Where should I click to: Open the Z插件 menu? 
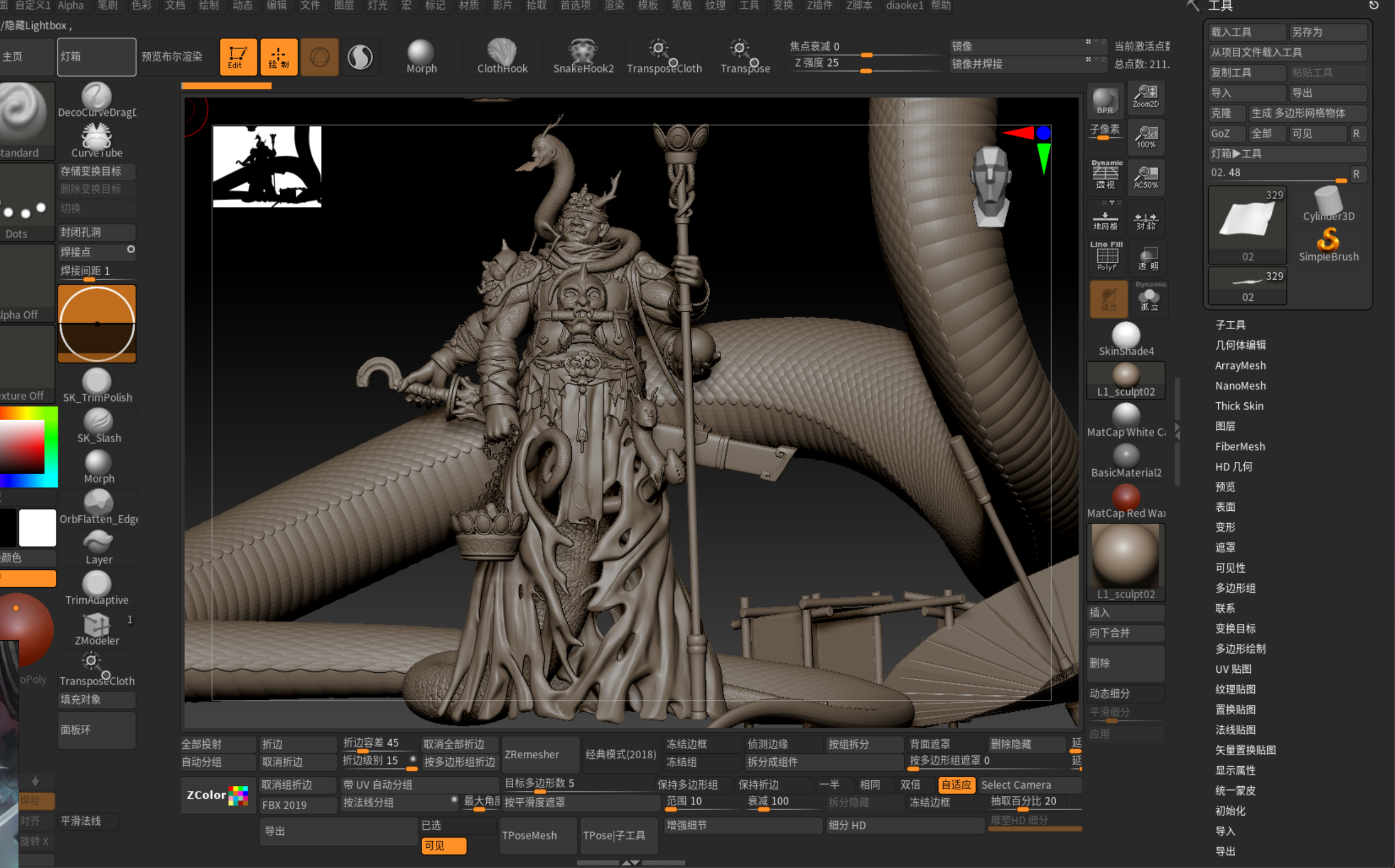(x=819, y=6)
